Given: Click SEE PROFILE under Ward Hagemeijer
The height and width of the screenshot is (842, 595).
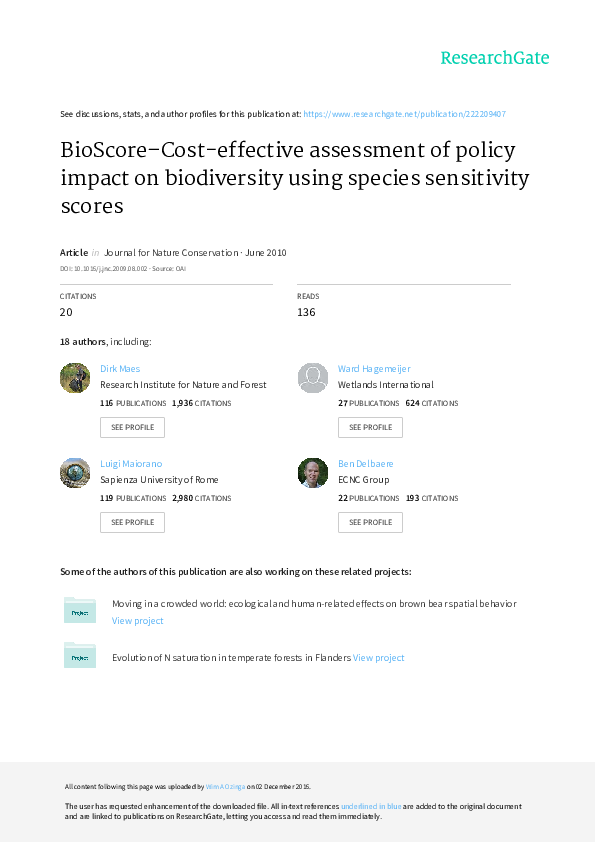Looking at the screenshot, I should point(370,427).
